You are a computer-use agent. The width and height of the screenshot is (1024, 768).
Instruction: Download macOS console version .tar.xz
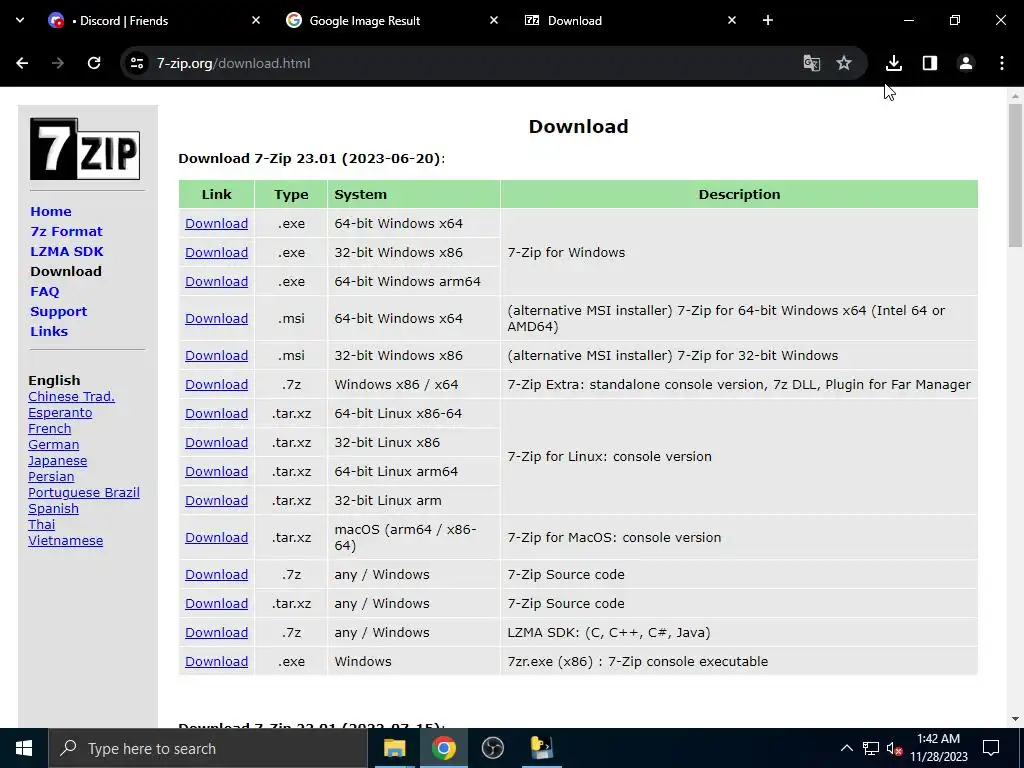pyautogui.click(x=216, y=537)
